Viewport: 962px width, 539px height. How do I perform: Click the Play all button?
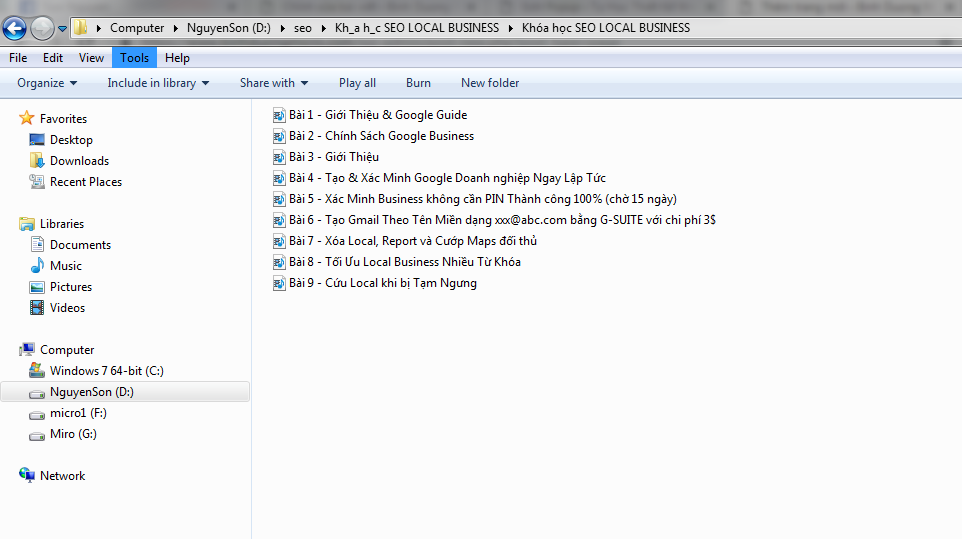point(357,83)
